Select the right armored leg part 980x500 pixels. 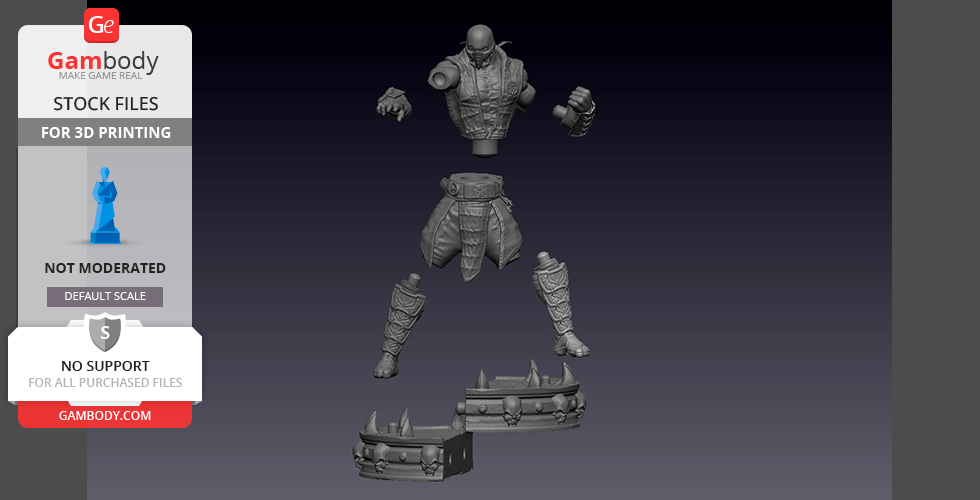click(560, 305)
